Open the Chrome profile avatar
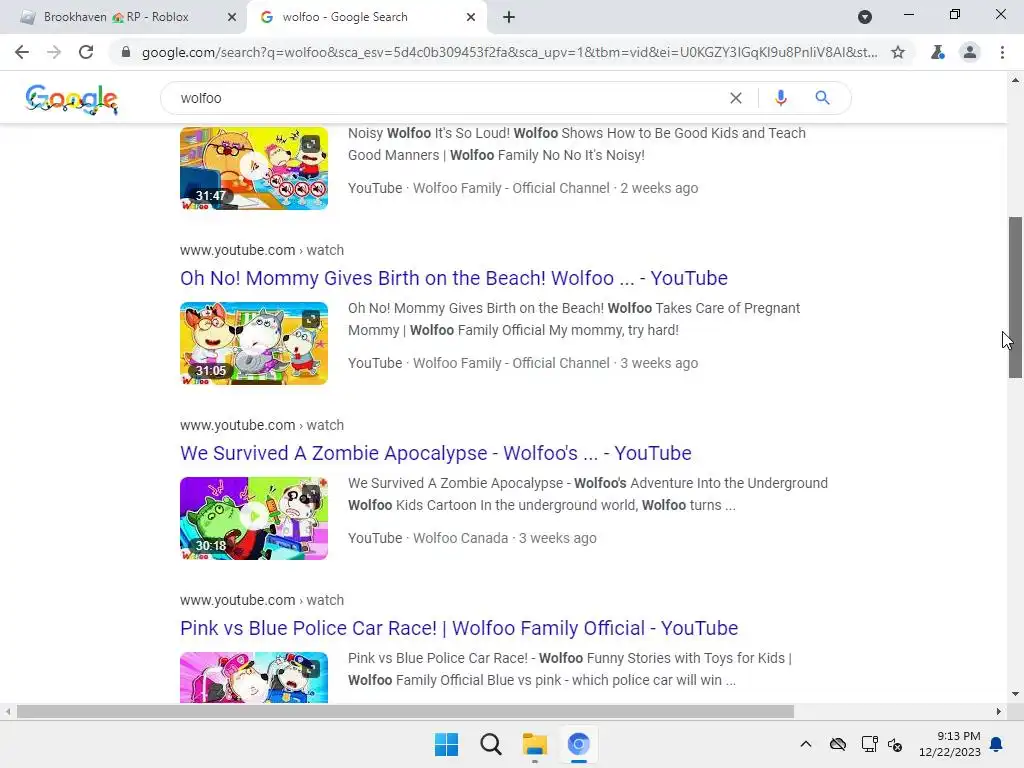The image size is (1024, 768). click(x=970, y=52)
